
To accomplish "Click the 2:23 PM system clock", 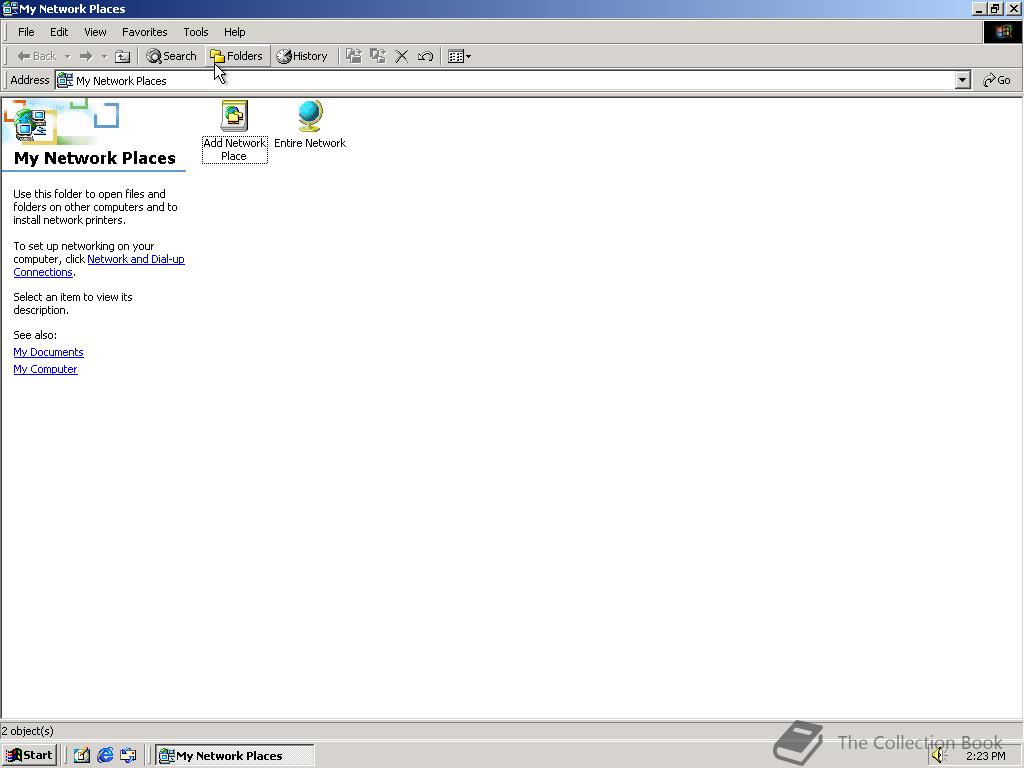I will click(985, 756).
